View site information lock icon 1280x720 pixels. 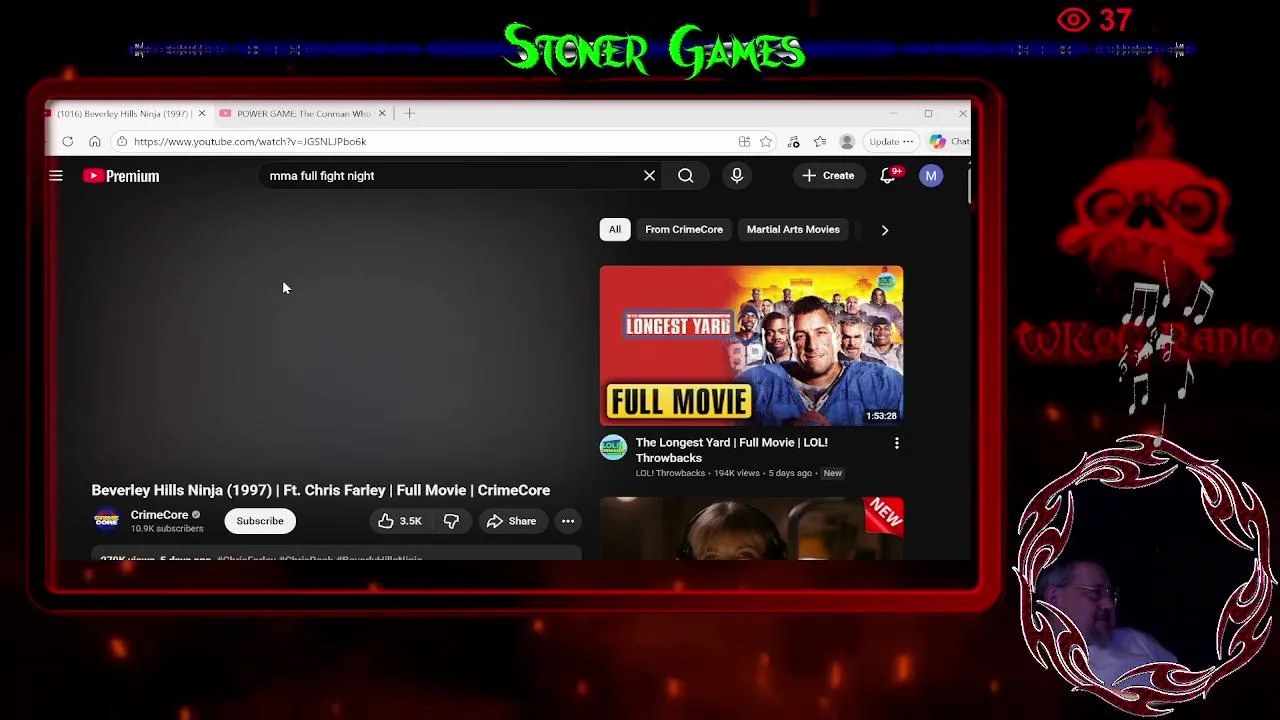pos(122,141)
